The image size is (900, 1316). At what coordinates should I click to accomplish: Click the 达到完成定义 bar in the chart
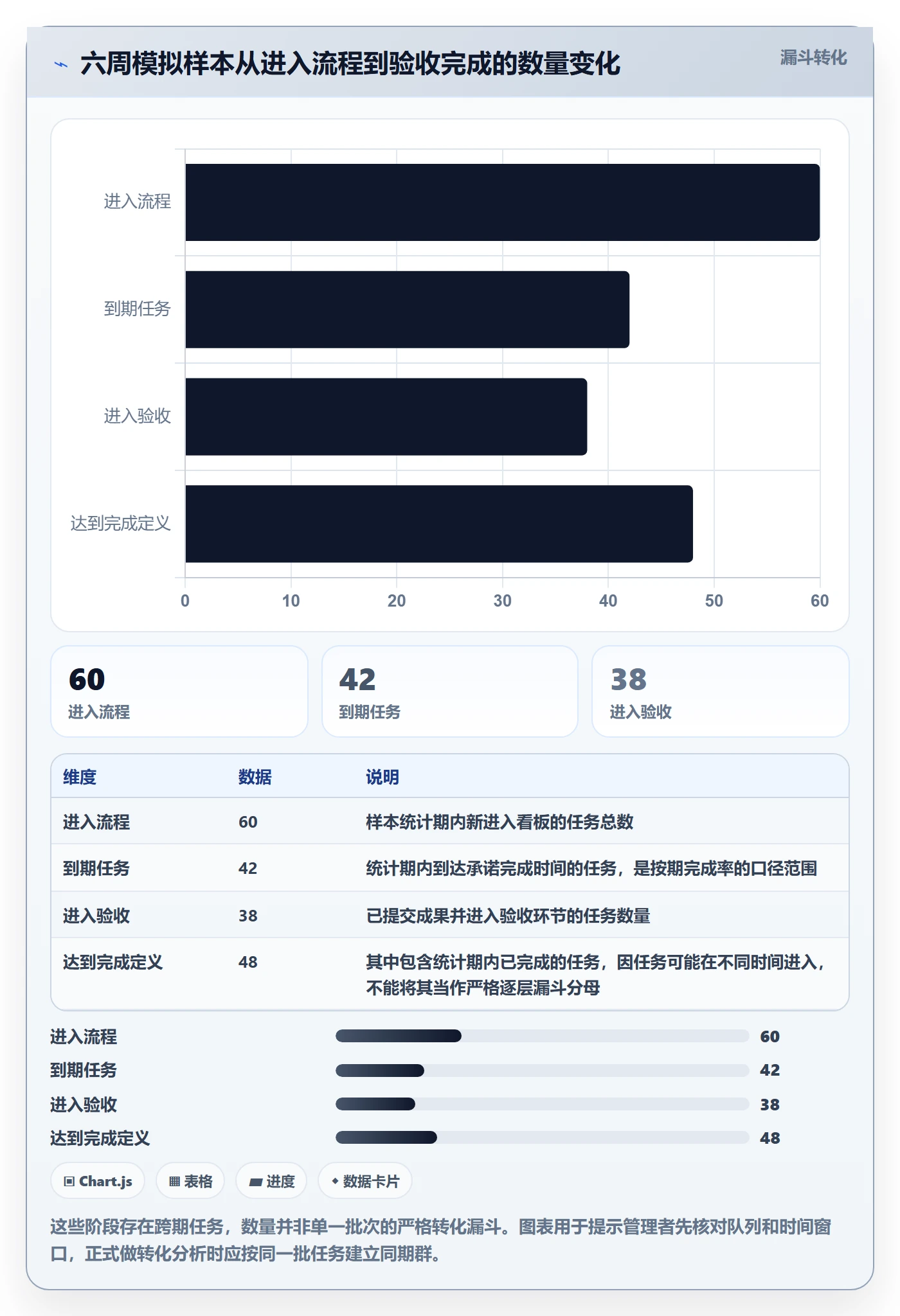click(x=439, y=524)
